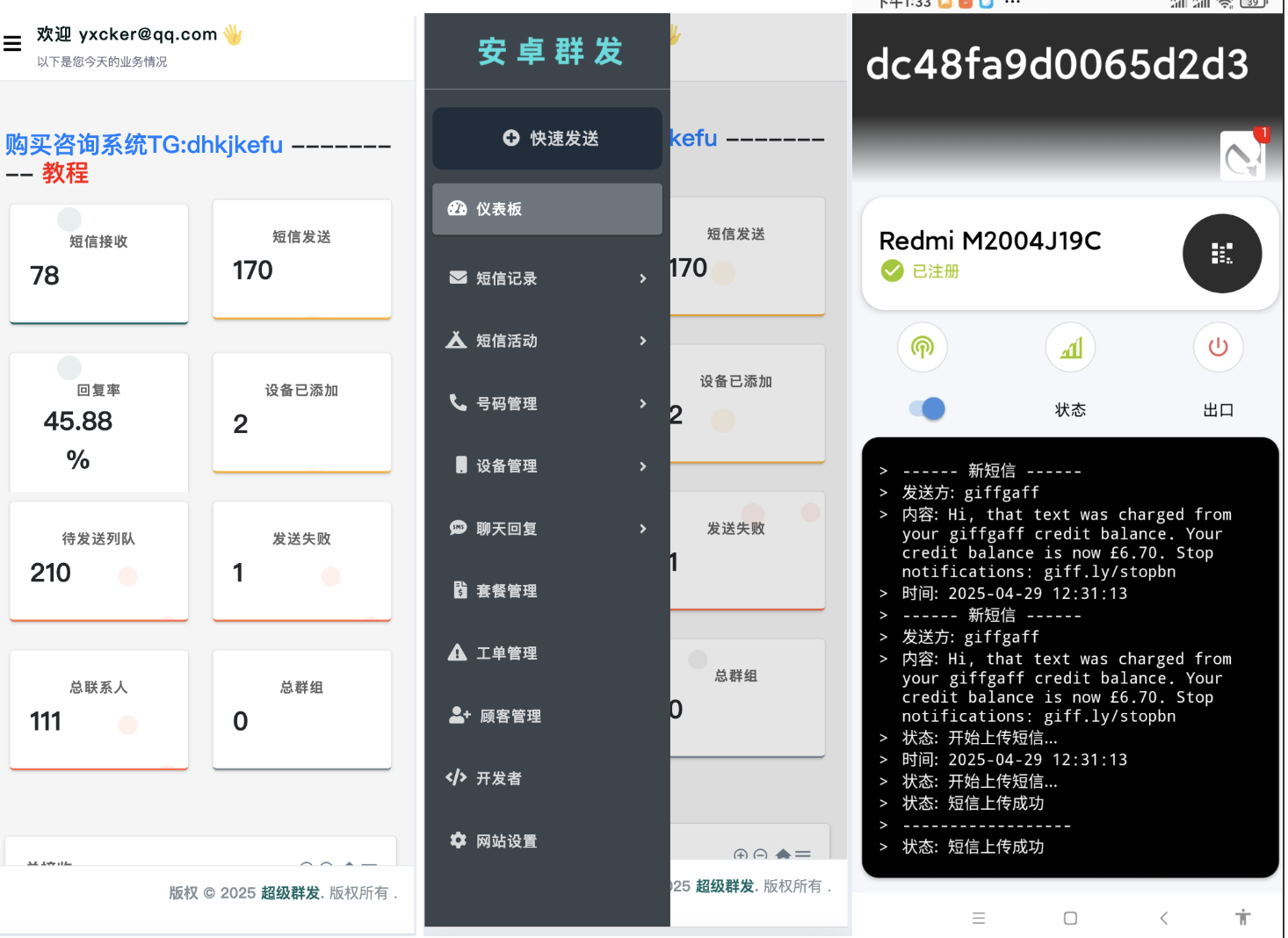Expand the 聊天回复 submenu chevron

pyautogui.click(x=643, y=529)
